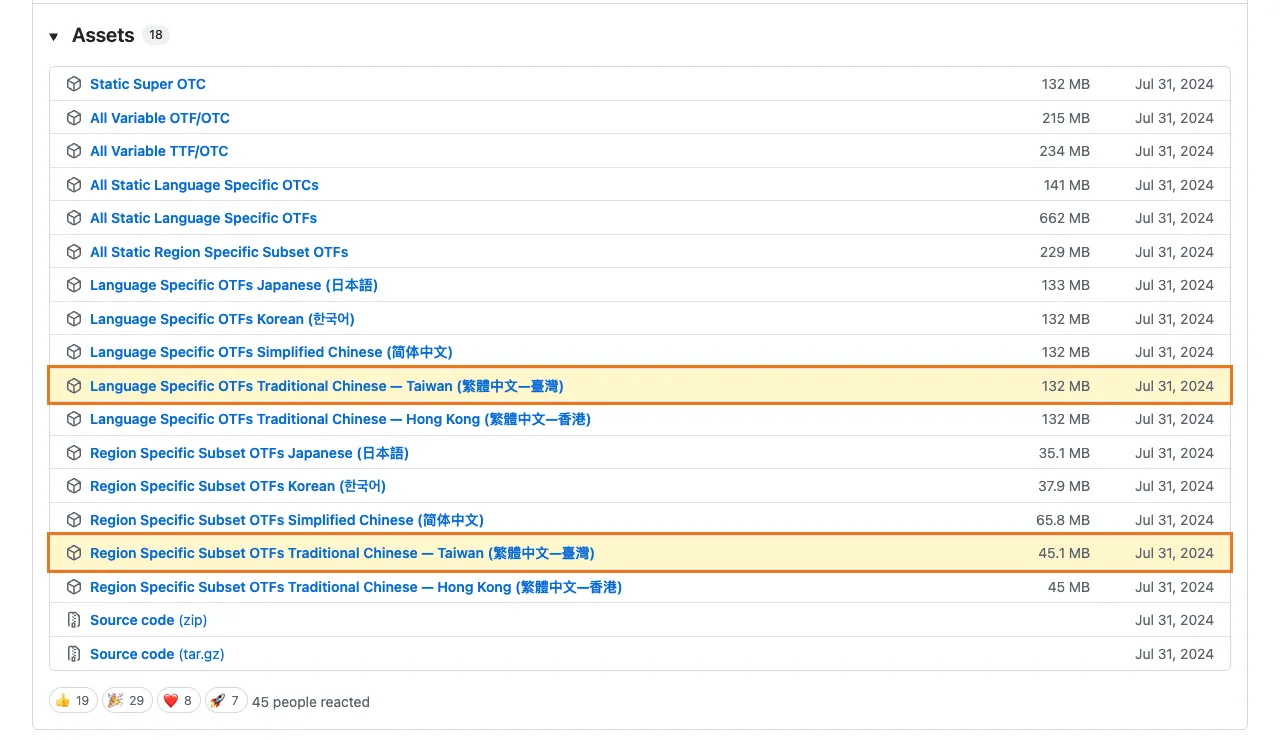Click the zip file icon beside Source code (zip)
Viewport: 1280px width, 740px height.
coord(74,620)
